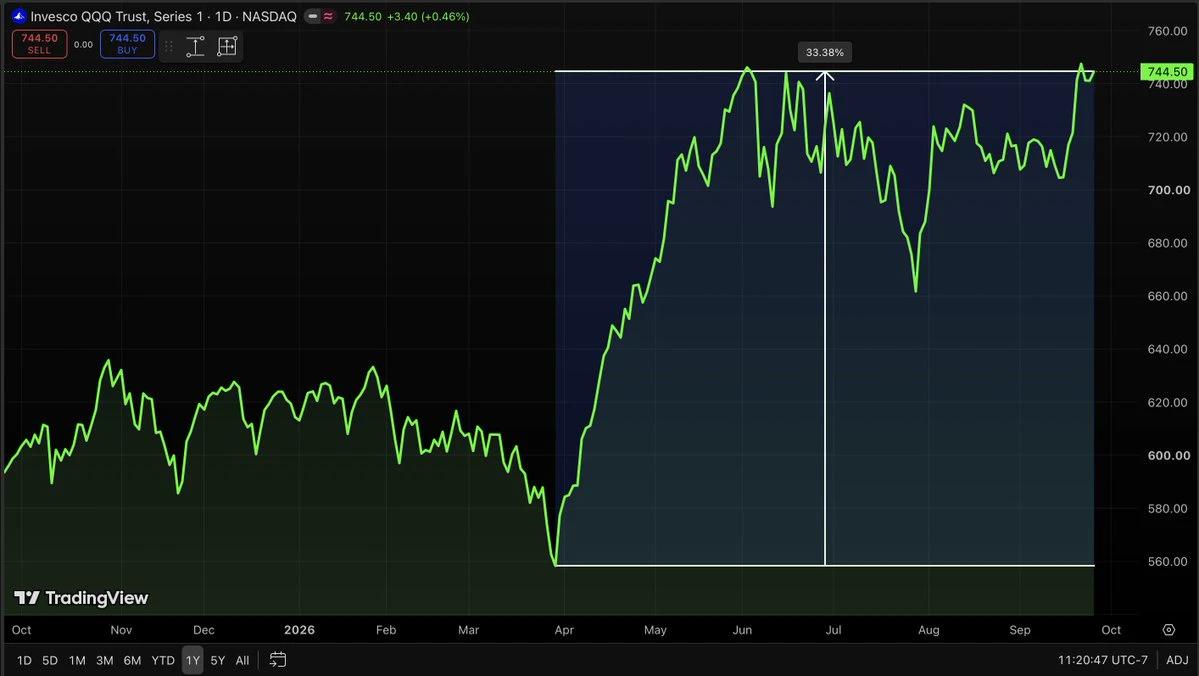1199x676 pixels.
Task: Grab the floating toolbar drag handle
Action: point(169,46)
